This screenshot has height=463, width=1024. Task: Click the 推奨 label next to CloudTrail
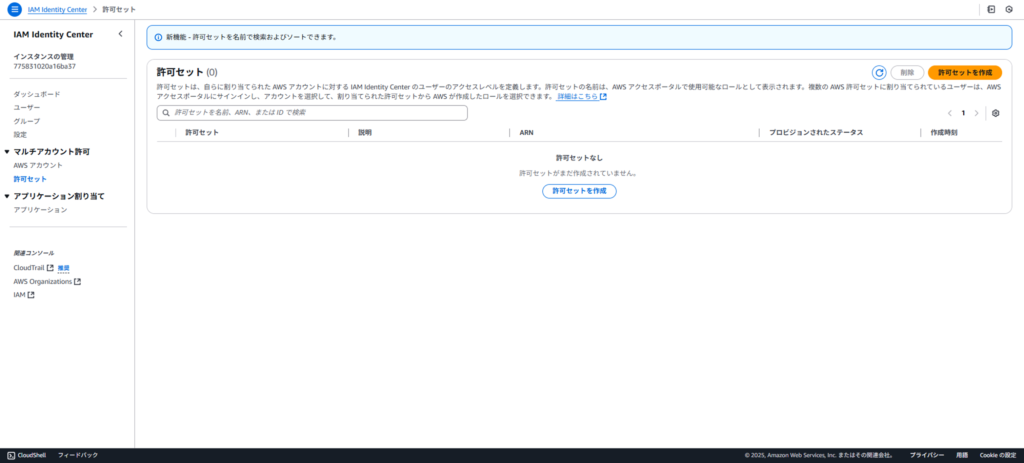[x=63, y=268]
